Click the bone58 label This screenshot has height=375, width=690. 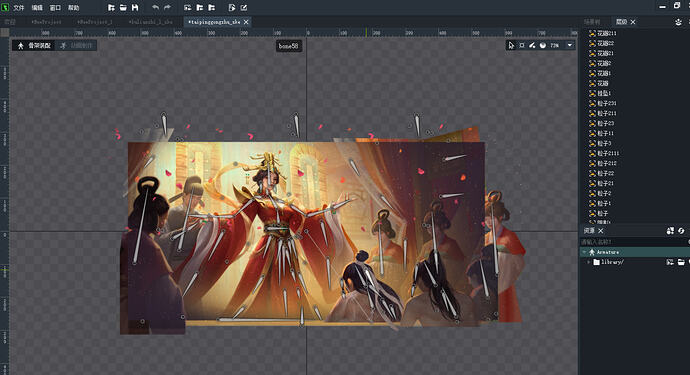click(x=289, y=46)
